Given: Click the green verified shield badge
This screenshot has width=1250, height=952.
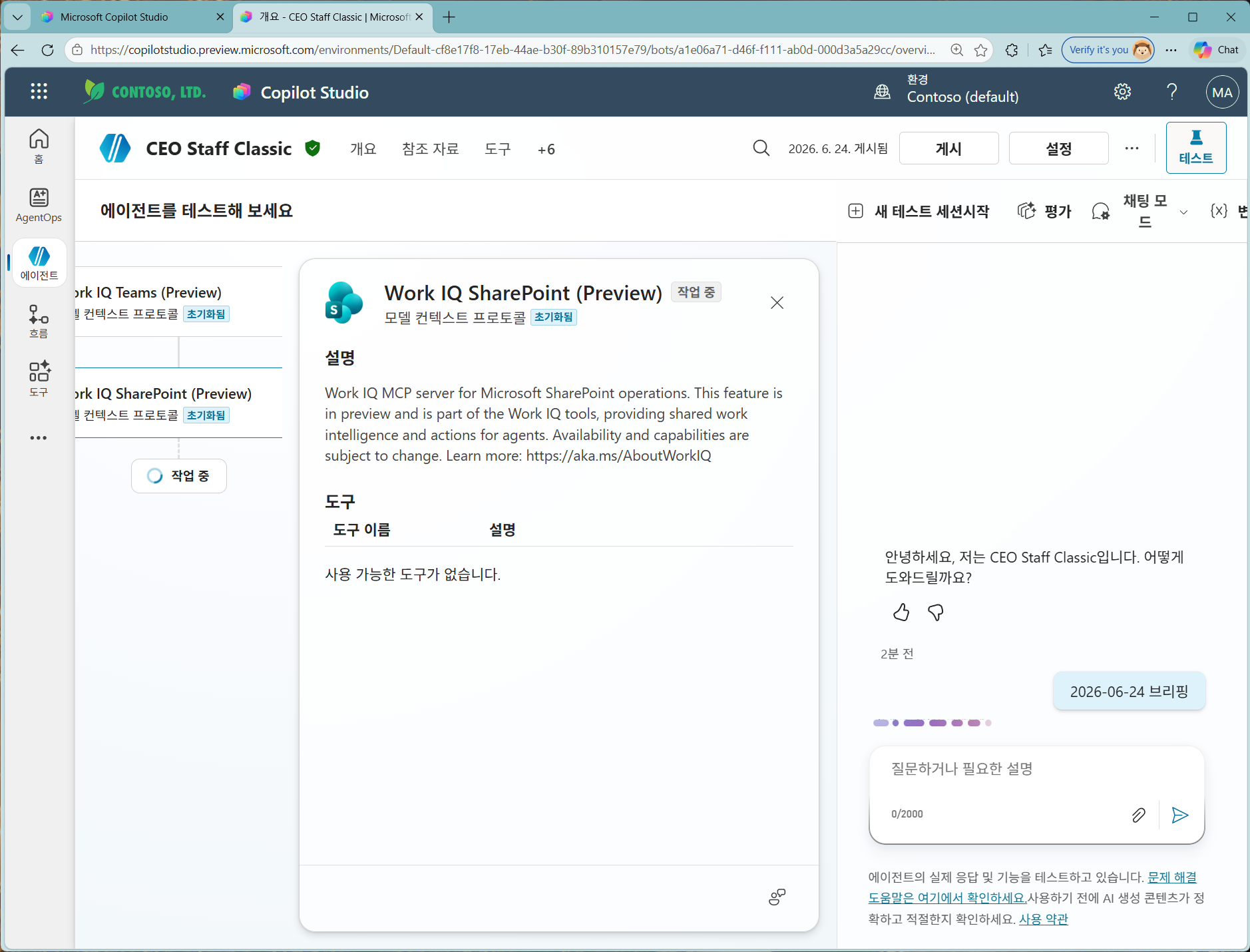Looking at the screenshot, I should [313, 148].
